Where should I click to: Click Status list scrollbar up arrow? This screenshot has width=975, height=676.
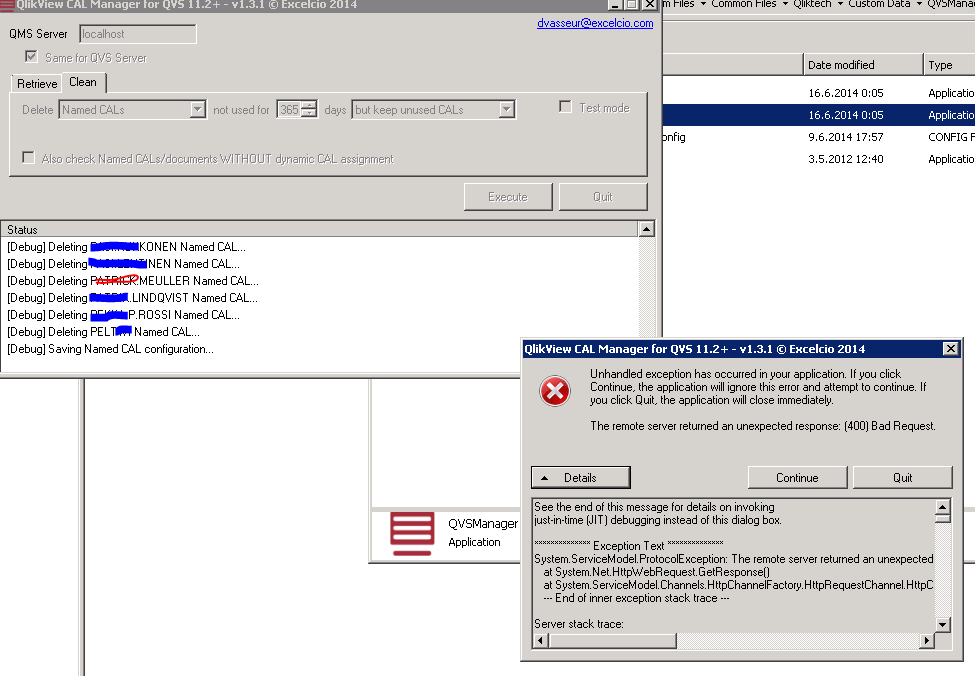click(647, 229)
